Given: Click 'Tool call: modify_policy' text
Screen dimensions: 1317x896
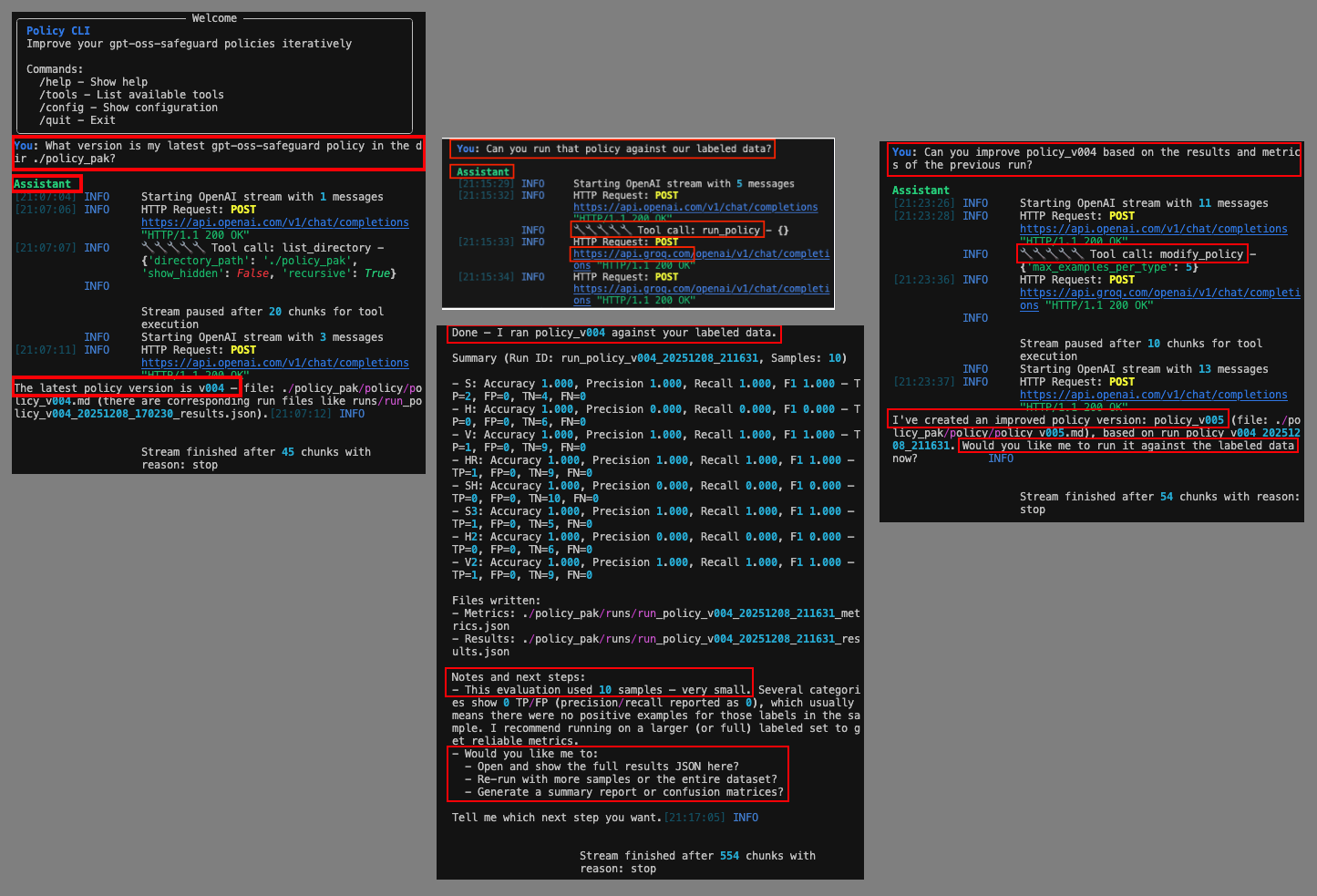Looking at the screenshot, I should tap(1167, 254).
